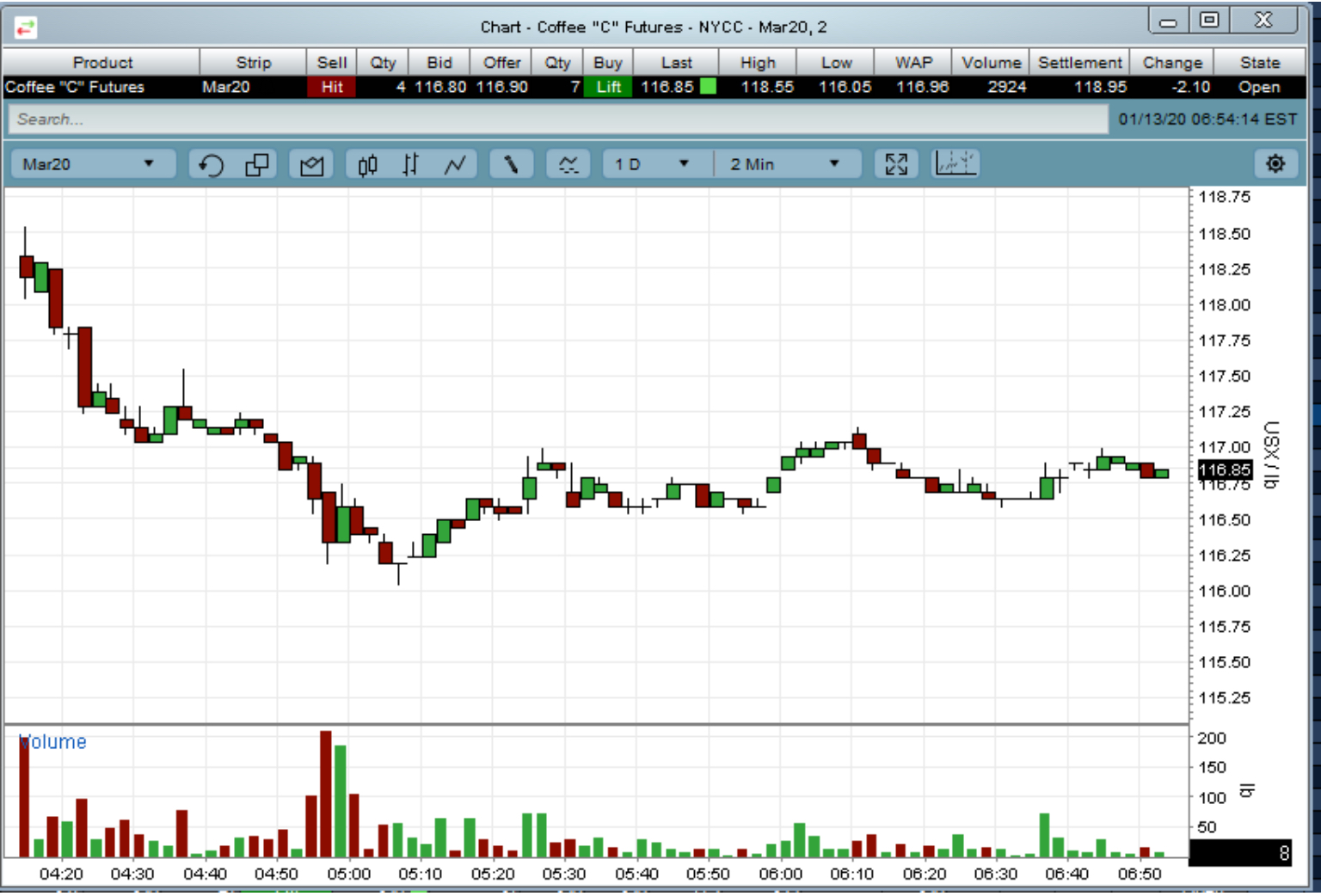Click the Search input field
The width and height of the screenshot is (1321, 896).
(x=557, y=120)
